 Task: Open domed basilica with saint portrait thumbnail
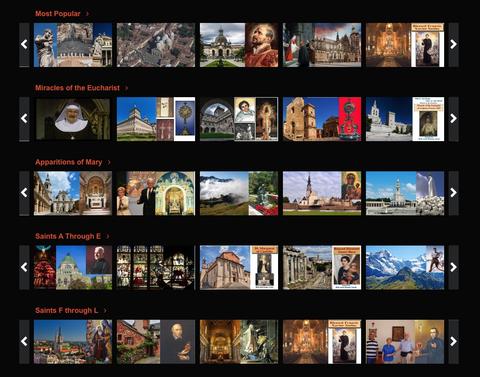pos(239,45)
